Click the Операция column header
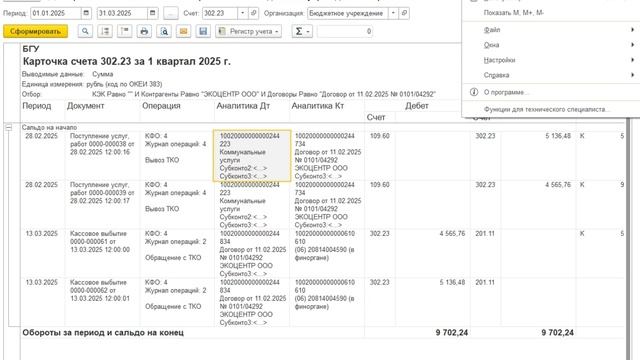Viewport: 640px width, 360px height. point(161,106)
